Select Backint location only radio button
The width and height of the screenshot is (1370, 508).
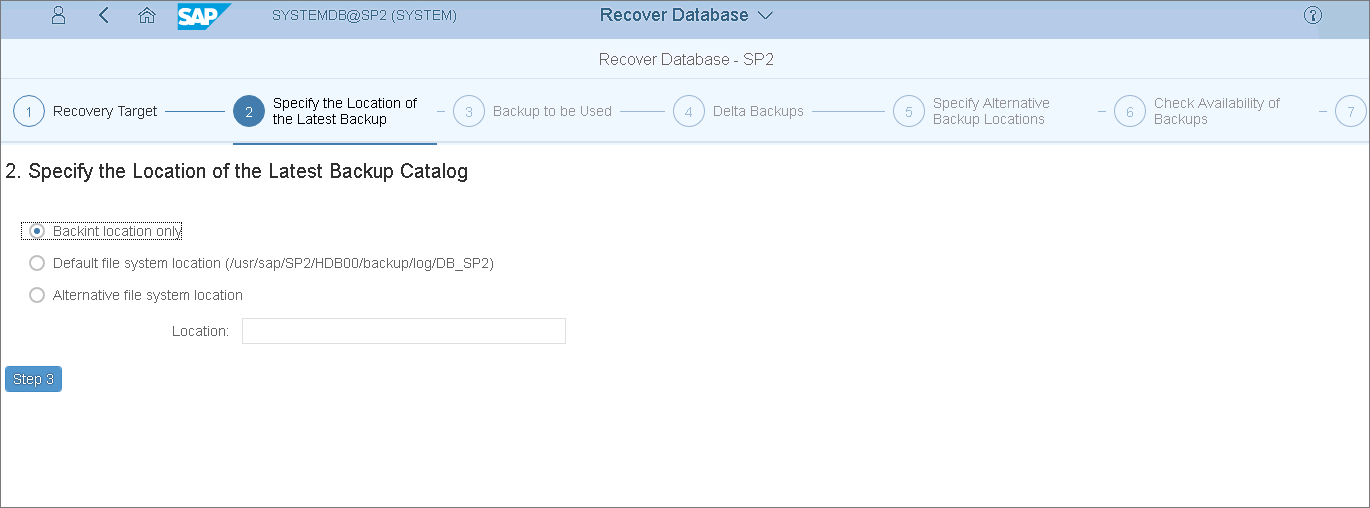(x=37, y=231)
